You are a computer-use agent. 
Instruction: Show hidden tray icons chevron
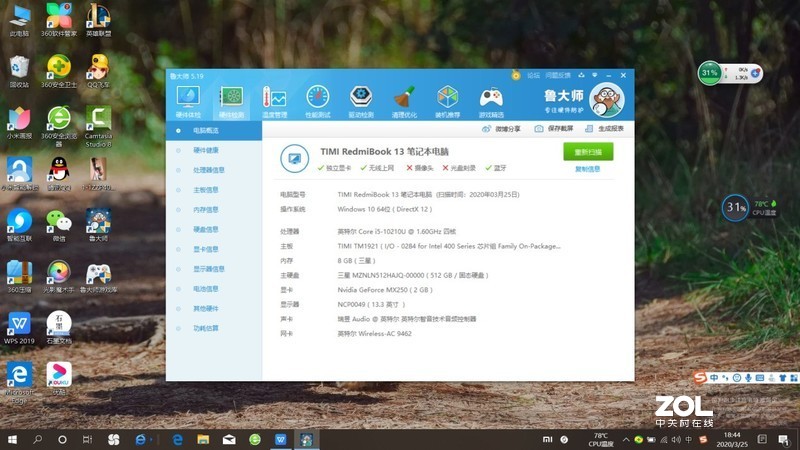pos(626,439)
